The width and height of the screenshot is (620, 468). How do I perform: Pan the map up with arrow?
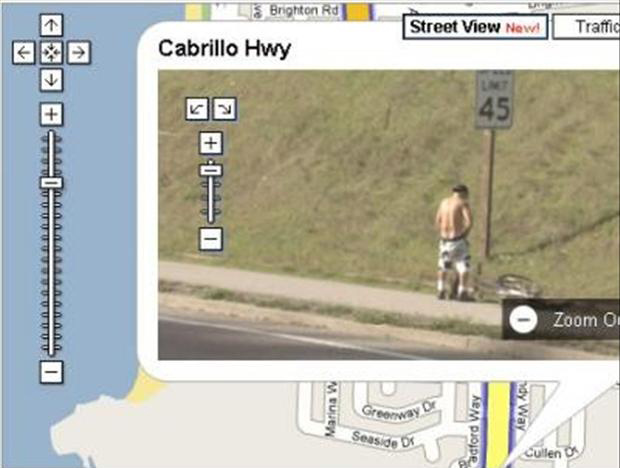(51, 25)
